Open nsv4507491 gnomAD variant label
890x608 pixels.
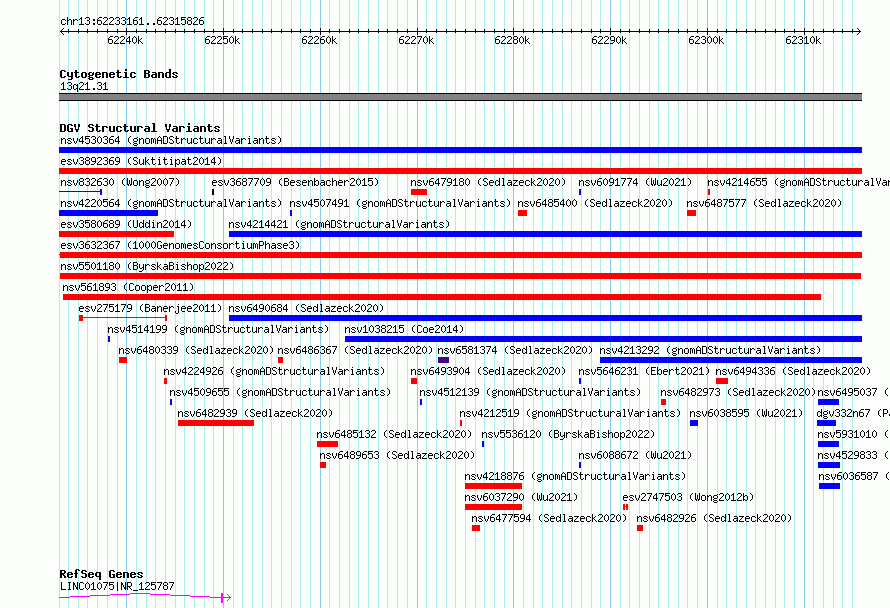pos(400,203)
